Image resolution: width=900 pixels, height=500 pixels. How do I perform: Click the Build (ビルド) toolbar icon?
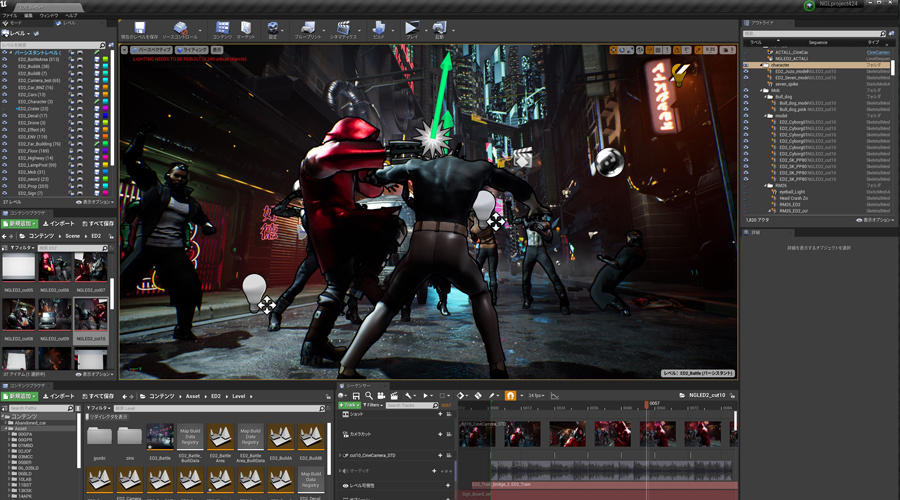(x=379, y=30)
